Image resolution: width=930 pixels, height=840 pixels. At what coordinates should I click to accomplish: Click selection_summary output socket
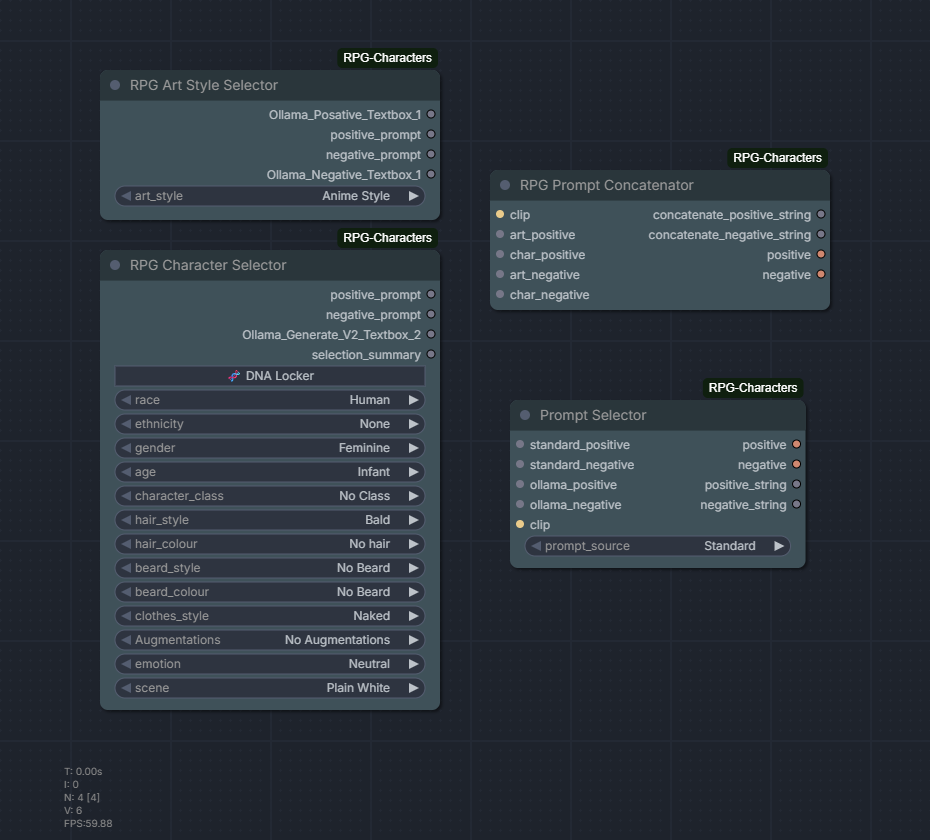pyautogui.click(x=431, y=354)
